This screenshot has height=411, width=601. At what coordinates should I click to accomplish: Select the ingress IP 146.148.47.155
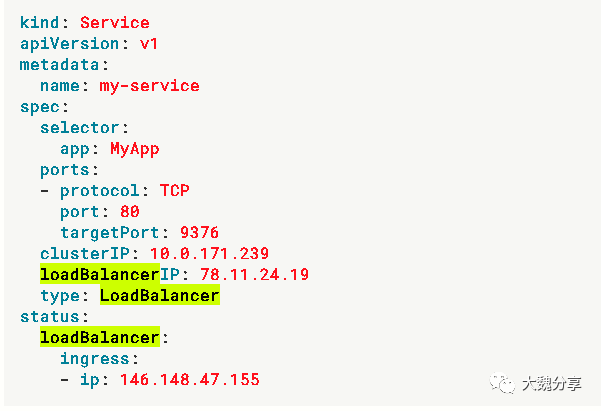[x=189, y=379]
